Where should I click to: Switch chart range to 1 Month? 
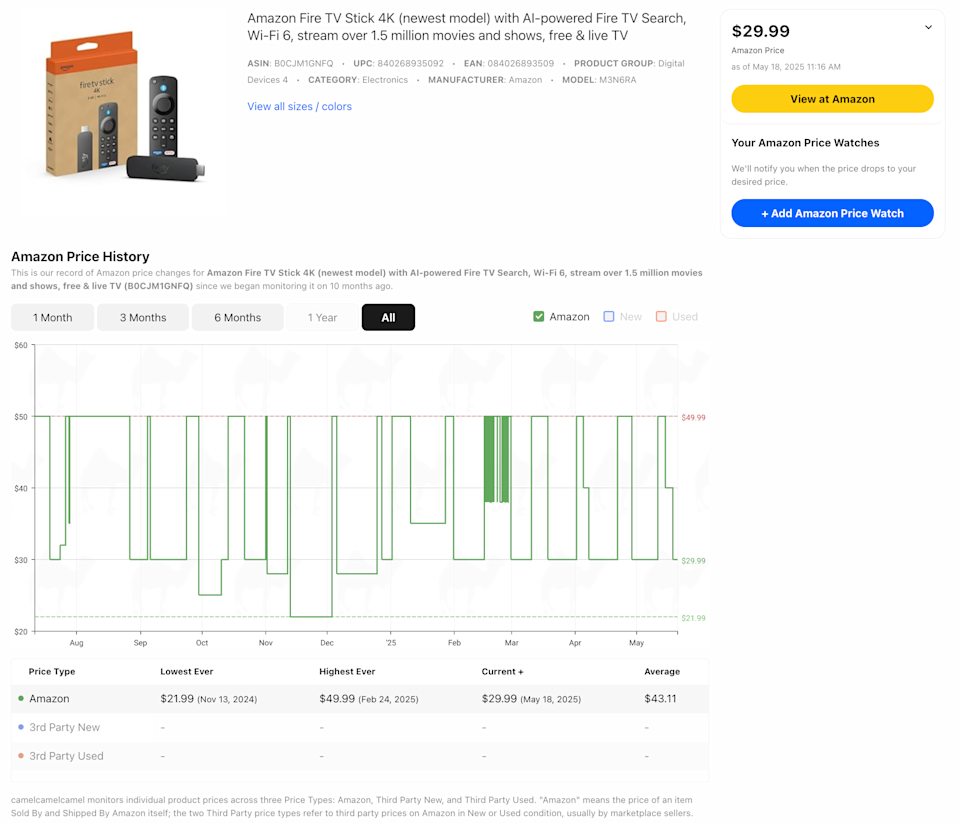tap(53, 318)
